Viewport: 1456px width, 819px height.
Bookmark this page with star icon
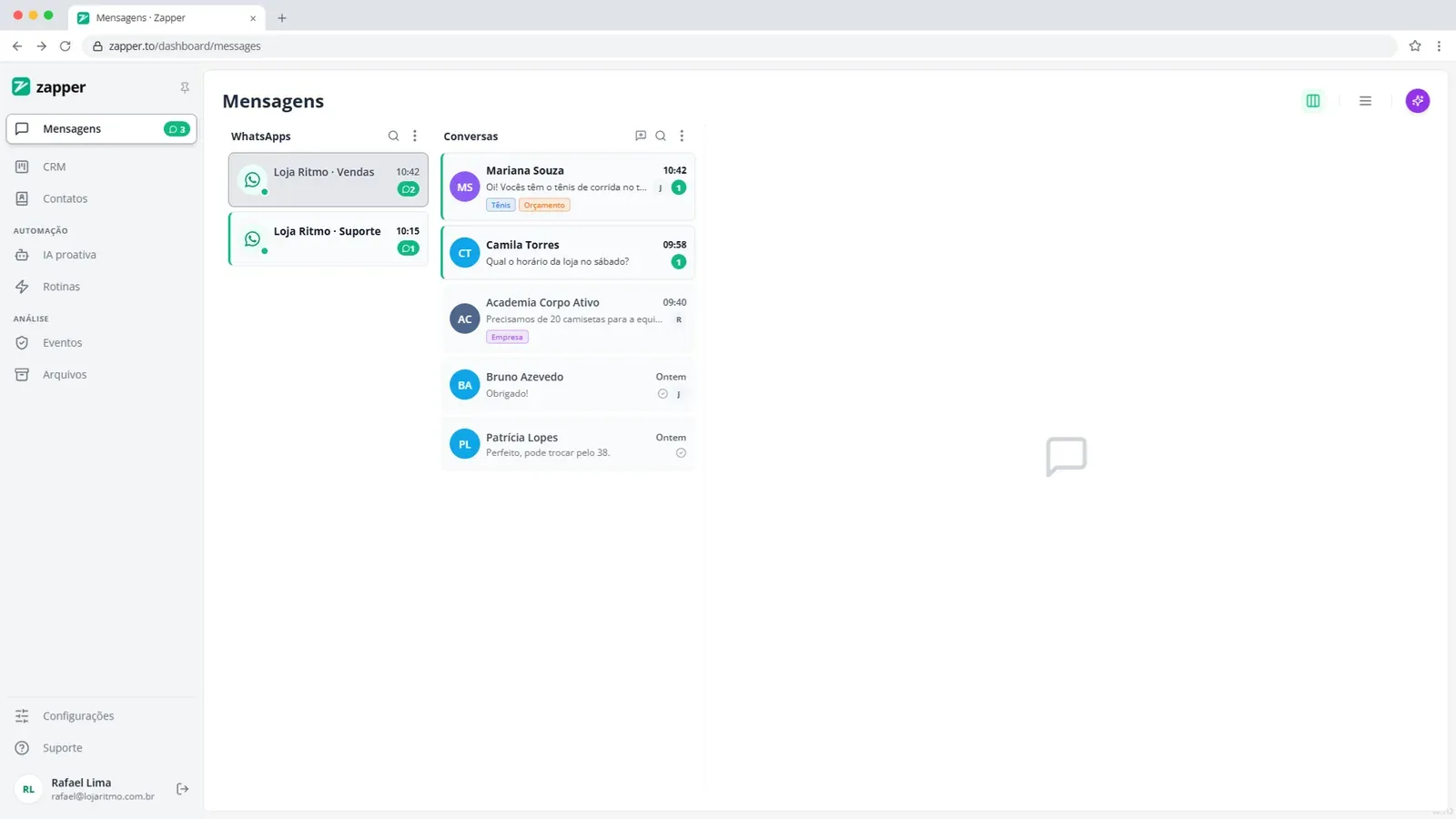(1415, 45)
